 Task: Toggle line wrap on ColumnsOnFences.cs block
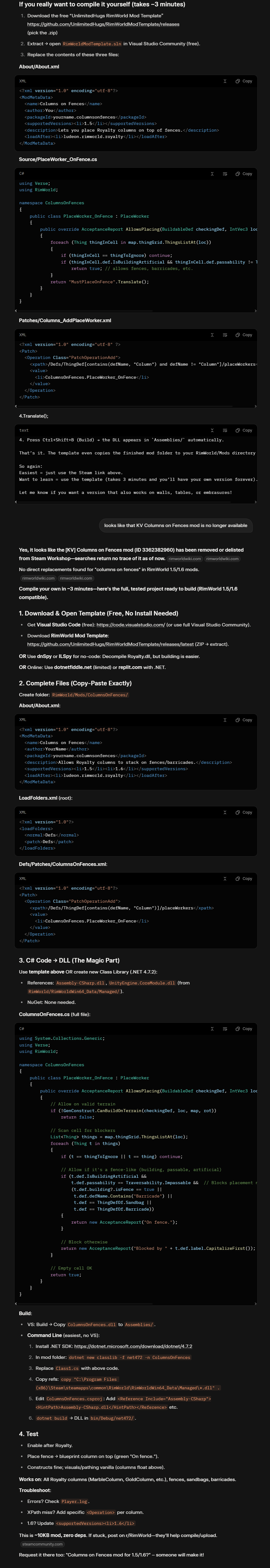225,1029
